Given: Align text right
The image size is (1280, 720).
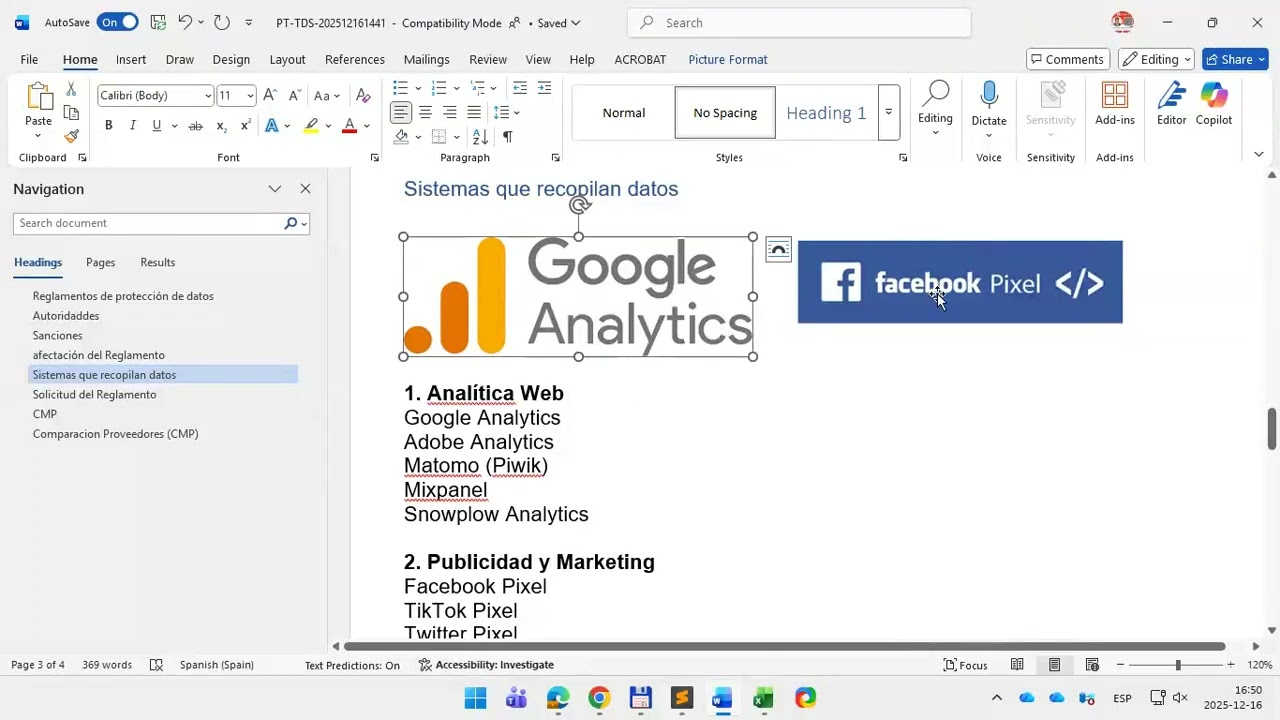Looking at the screenshot, I should (x=449, y=112).
